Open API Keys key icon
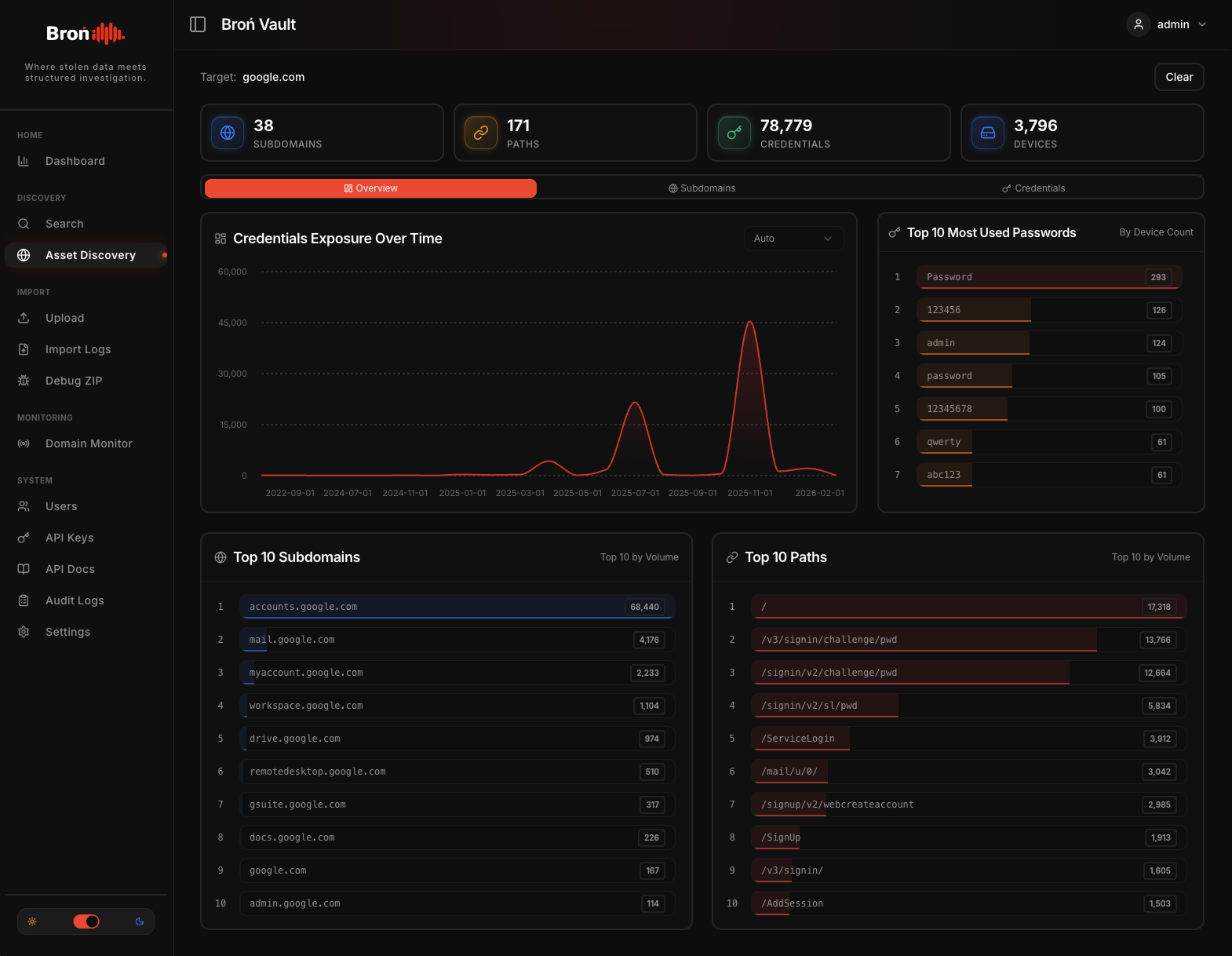This screenshot has width=1232, height=956. point(24,538)
